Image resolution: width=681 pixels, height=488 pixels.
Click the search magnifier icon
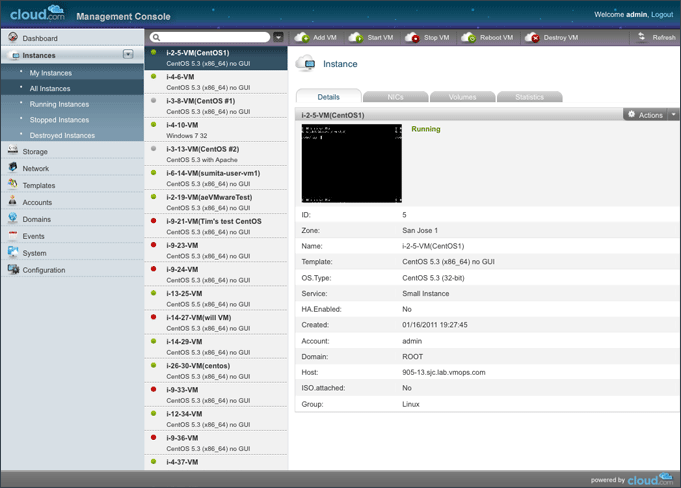(x=157, y=38)
